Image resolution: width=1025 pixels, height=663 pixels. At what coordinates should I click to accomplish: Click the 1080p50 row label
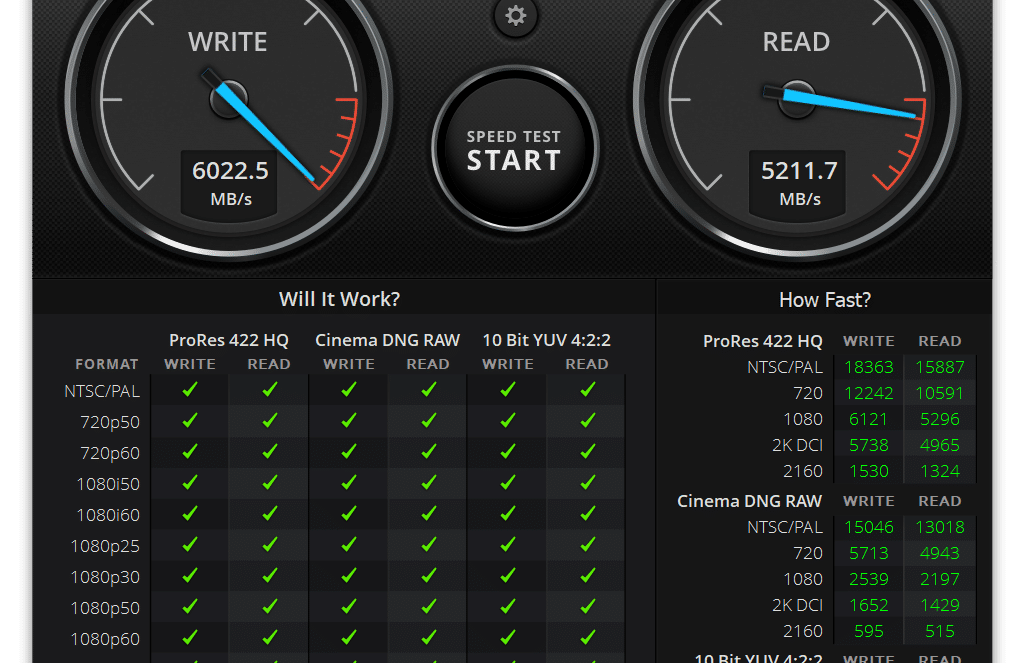click(105, 607)
